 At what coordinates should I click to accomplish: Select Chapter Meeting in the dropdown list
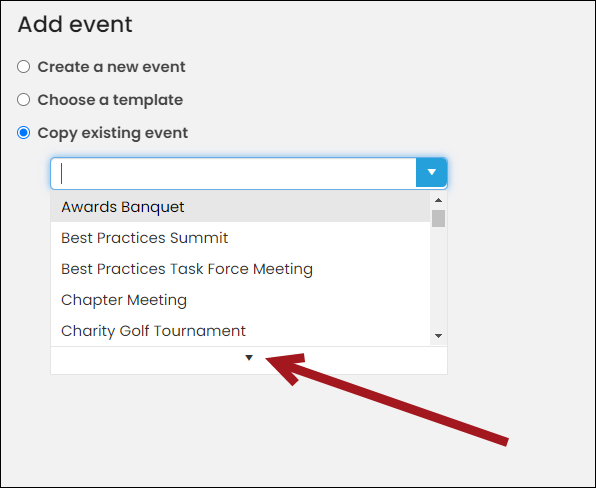pos(240,300)
